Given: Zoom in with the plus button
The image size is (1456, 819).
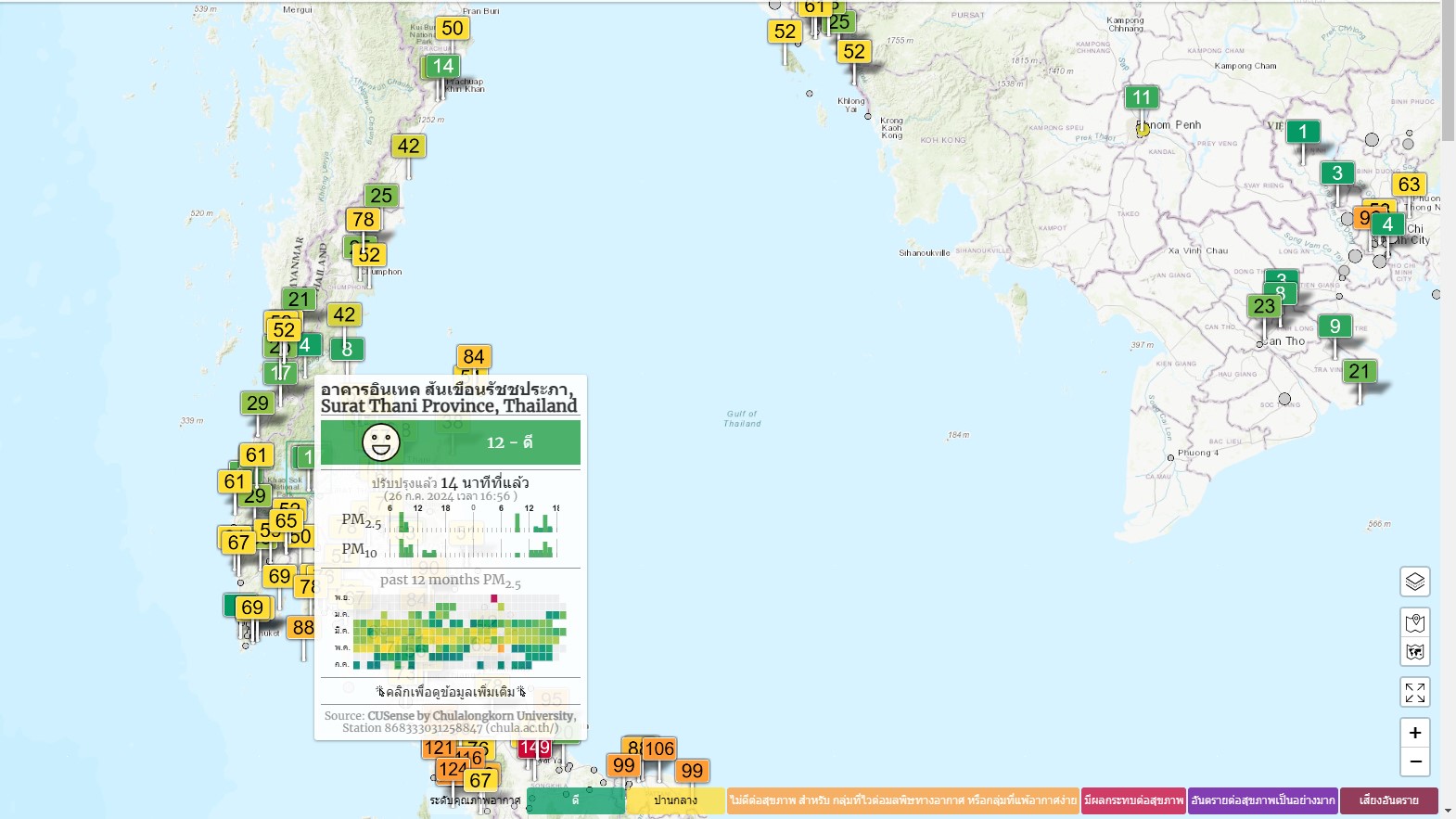Looking at the screenshot, I should click(1414, 733).
